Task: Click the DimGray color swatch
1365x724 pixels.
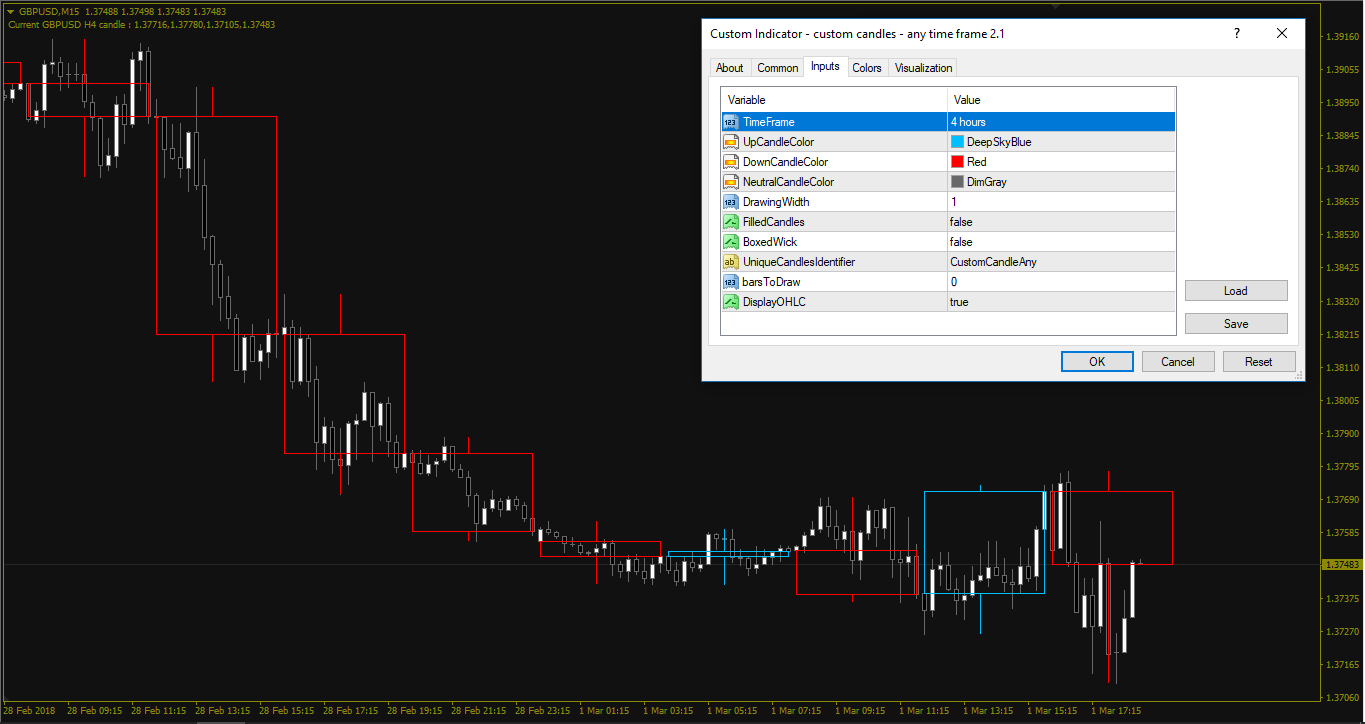Action: 957,182
